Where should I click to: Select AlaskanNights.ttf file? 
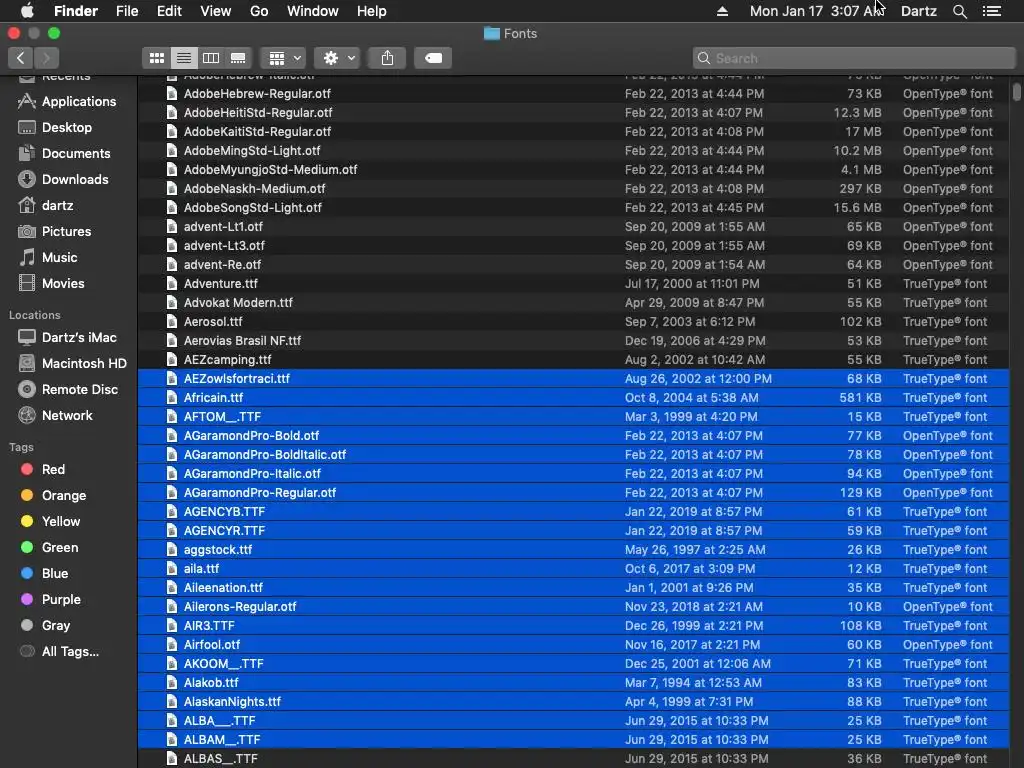coord(573,701)
